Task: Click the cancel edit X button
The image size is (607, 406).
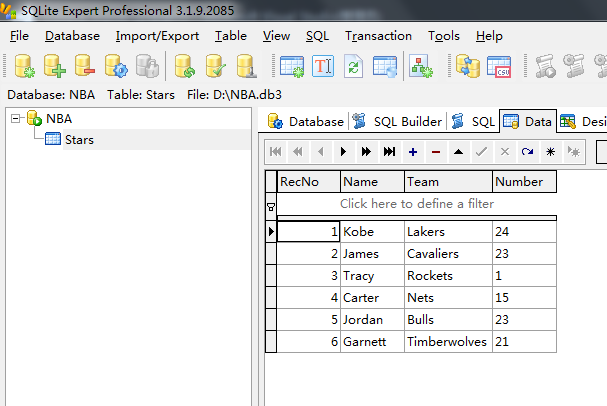Action: (x=504, y=152)
